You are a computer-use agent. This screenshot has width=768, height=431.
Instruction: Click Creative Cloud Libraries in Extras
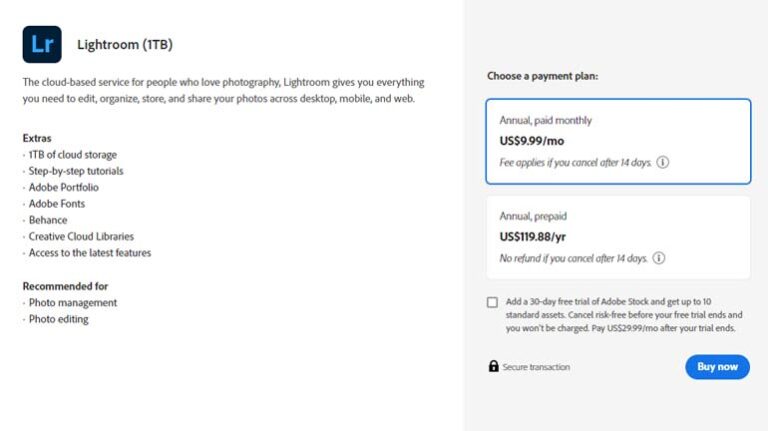[x=81, y=236]
